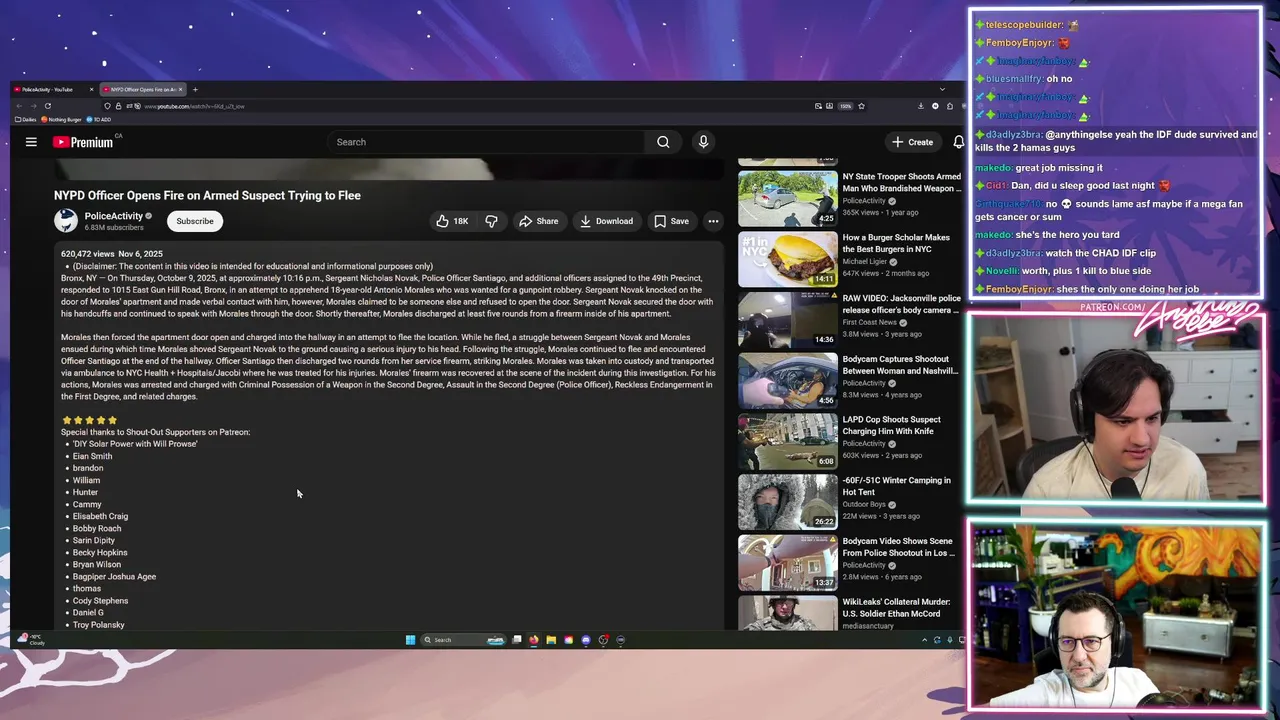Viewport: 1280px width, 720px height.
Task: Open the notifications bell
Action: pos(958,142)
